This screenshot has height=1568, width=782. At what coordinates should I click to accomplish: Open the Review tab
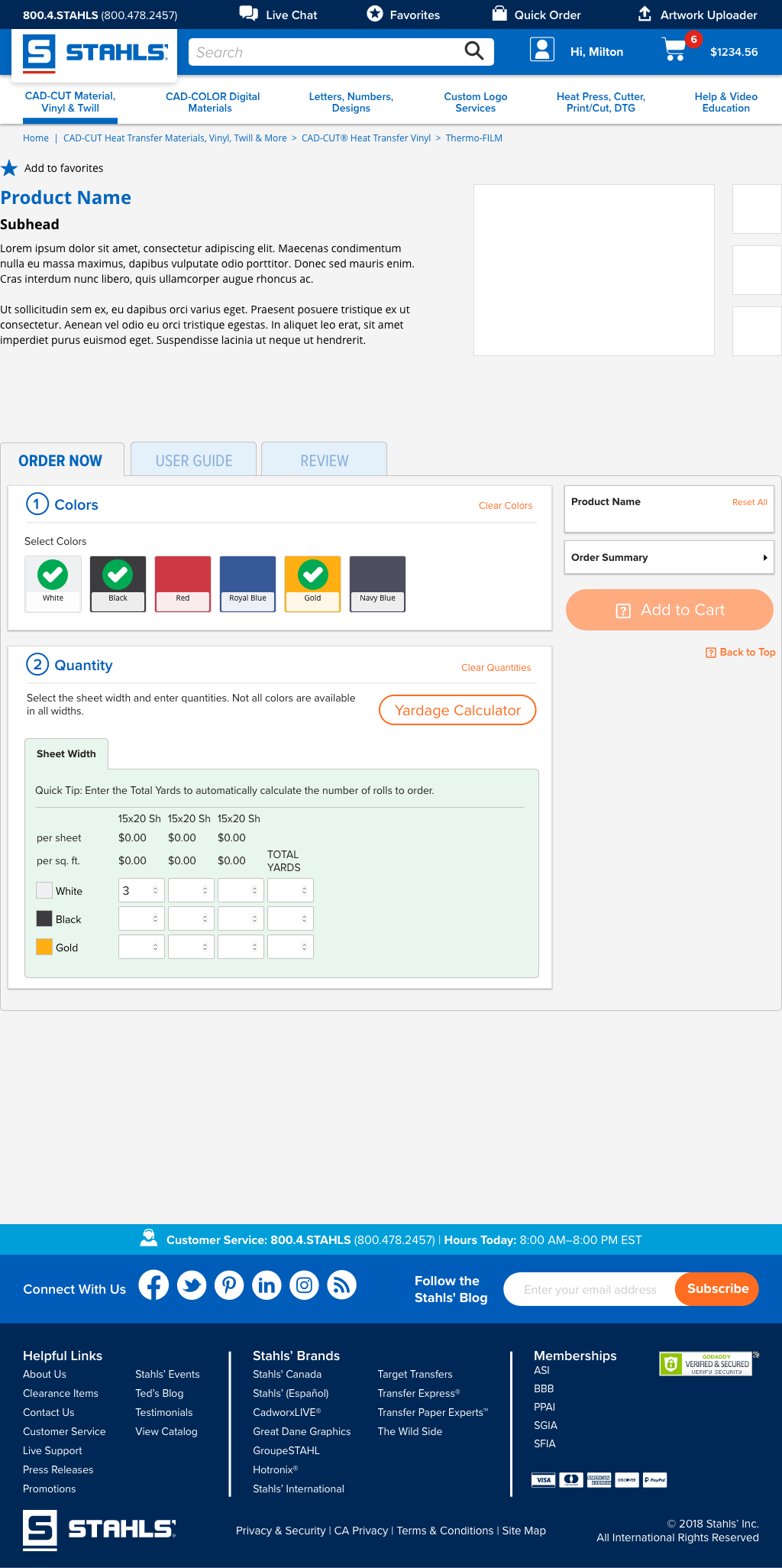(324, 460)
